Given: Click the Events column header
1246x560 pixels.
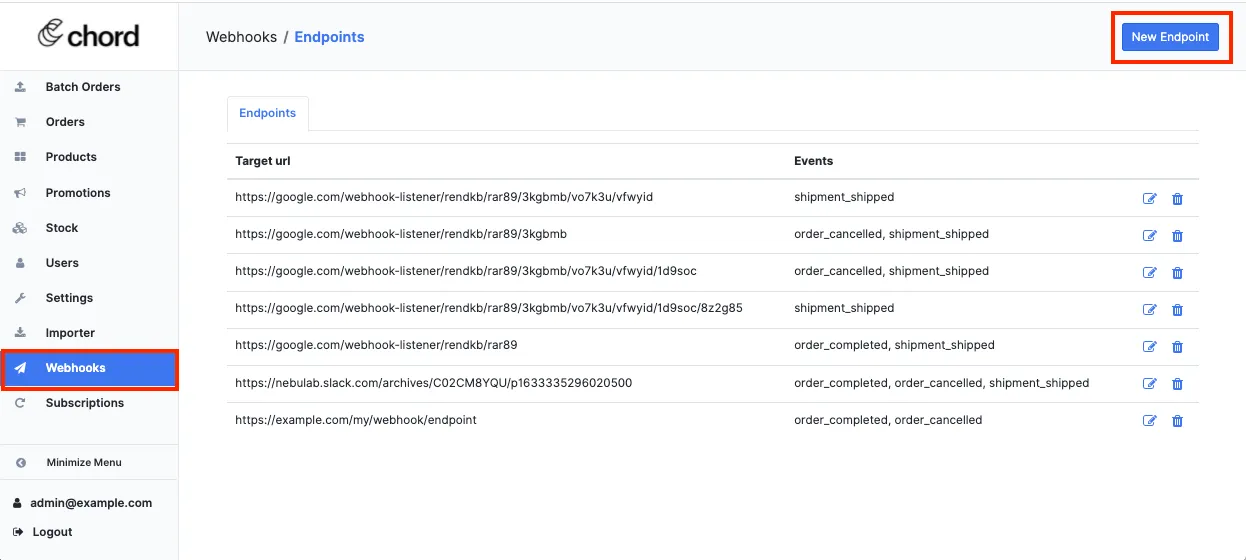Looking at the screenshot, I should [813, 161].
